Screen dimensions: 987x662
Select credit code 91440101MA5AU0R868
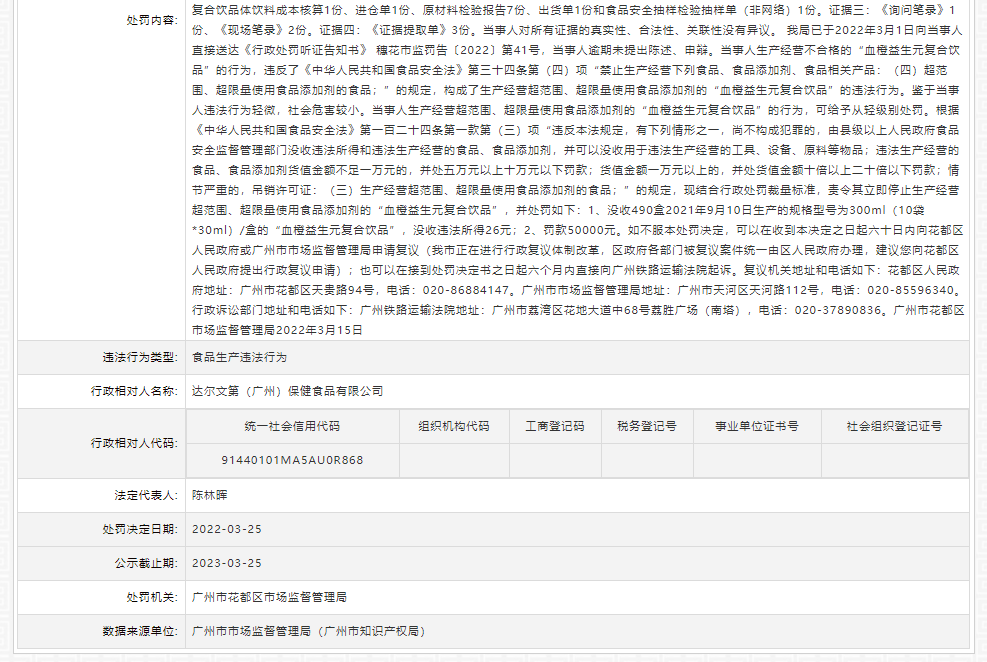292,460
